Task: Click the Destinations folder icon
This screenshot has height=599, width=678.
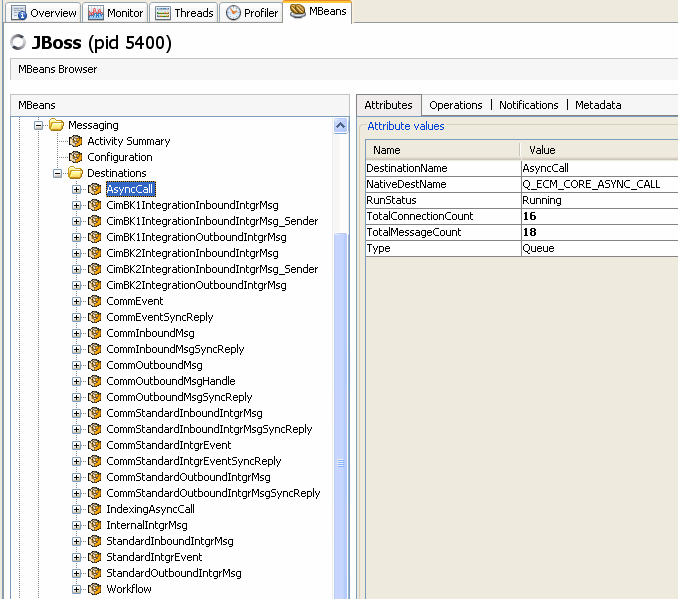Action: [75, 173]
